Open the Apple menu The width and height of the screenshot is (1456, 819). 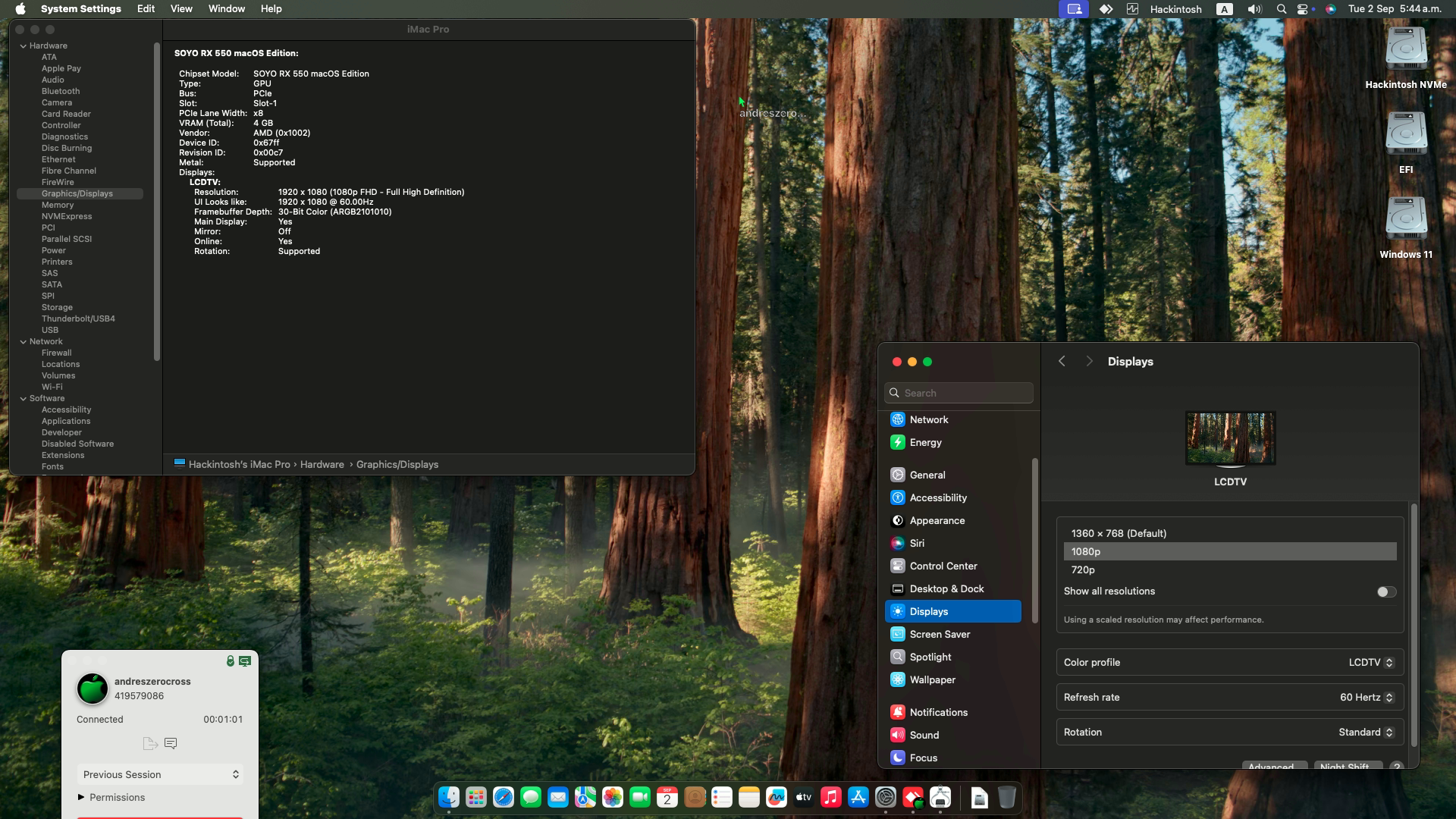pos(20,9)
